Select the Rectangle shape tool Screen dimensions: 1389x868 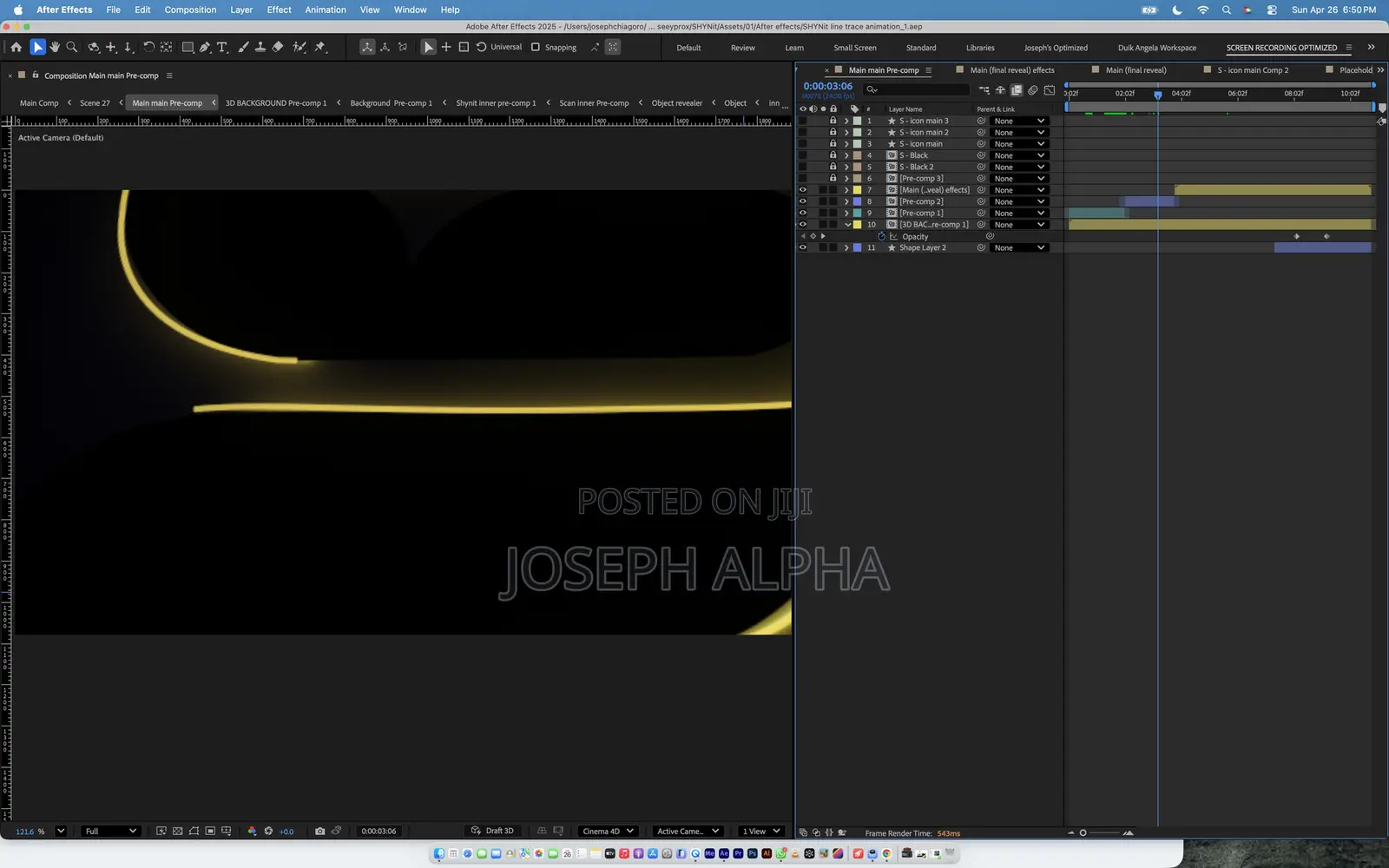click(x=188, y=47)
